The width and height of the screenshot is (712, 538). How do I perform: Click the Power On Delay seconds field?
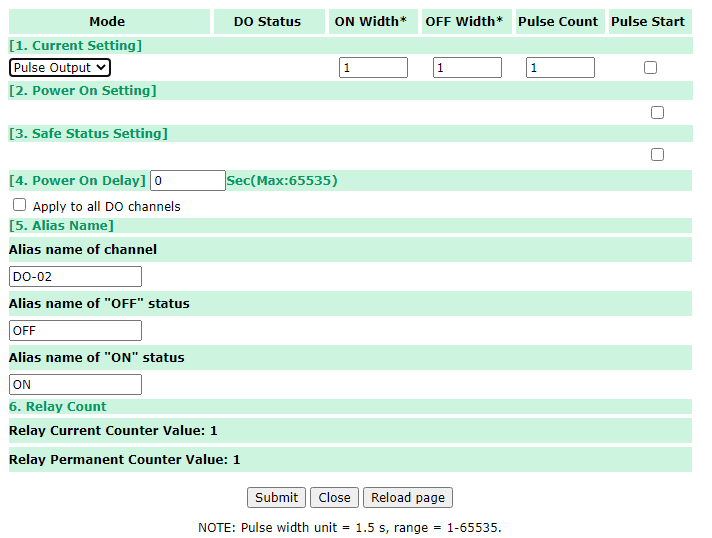(x=188, y=181)
